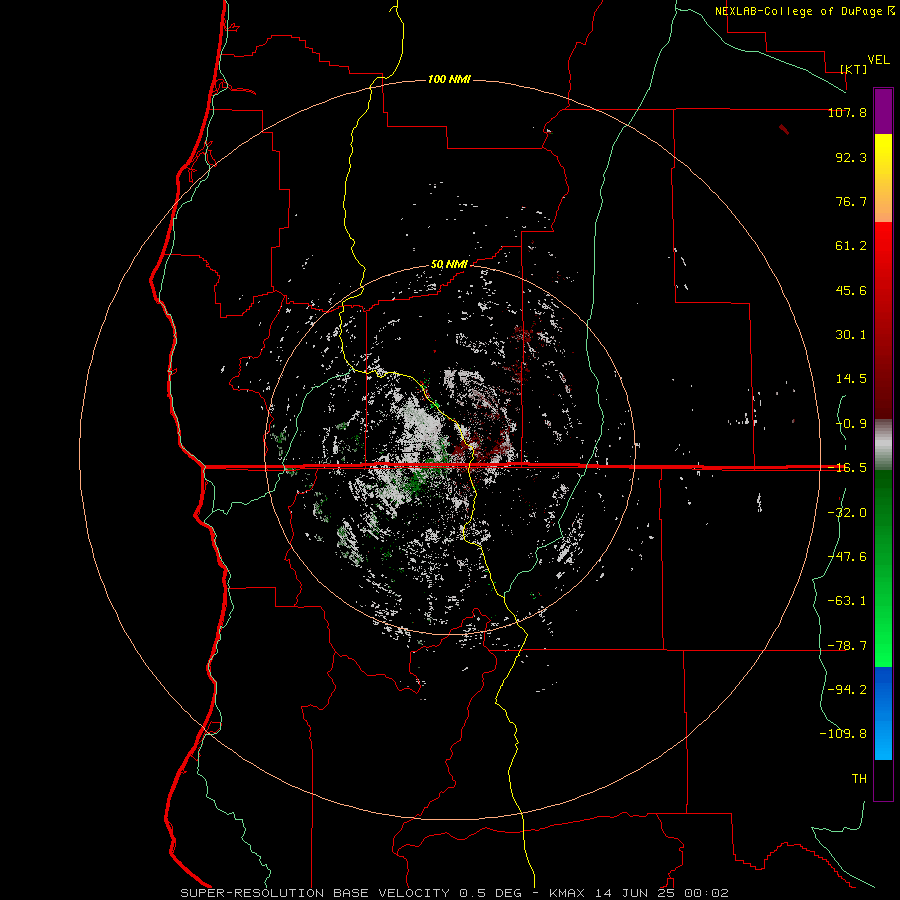
Task: Click the -94.2 velocity scale value
Action: click(847, 690)
